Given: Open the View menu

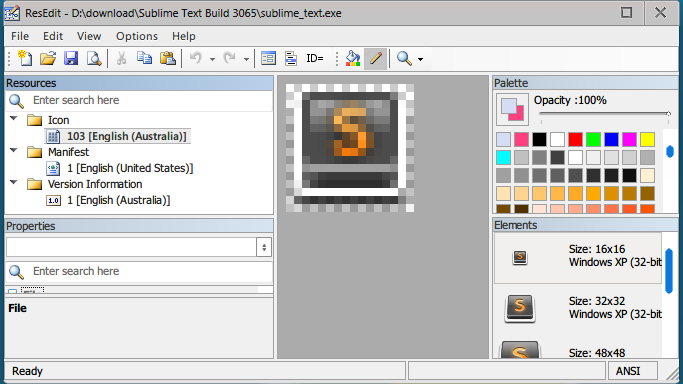Looking at the screenshot, I should [x=89, y=36].
